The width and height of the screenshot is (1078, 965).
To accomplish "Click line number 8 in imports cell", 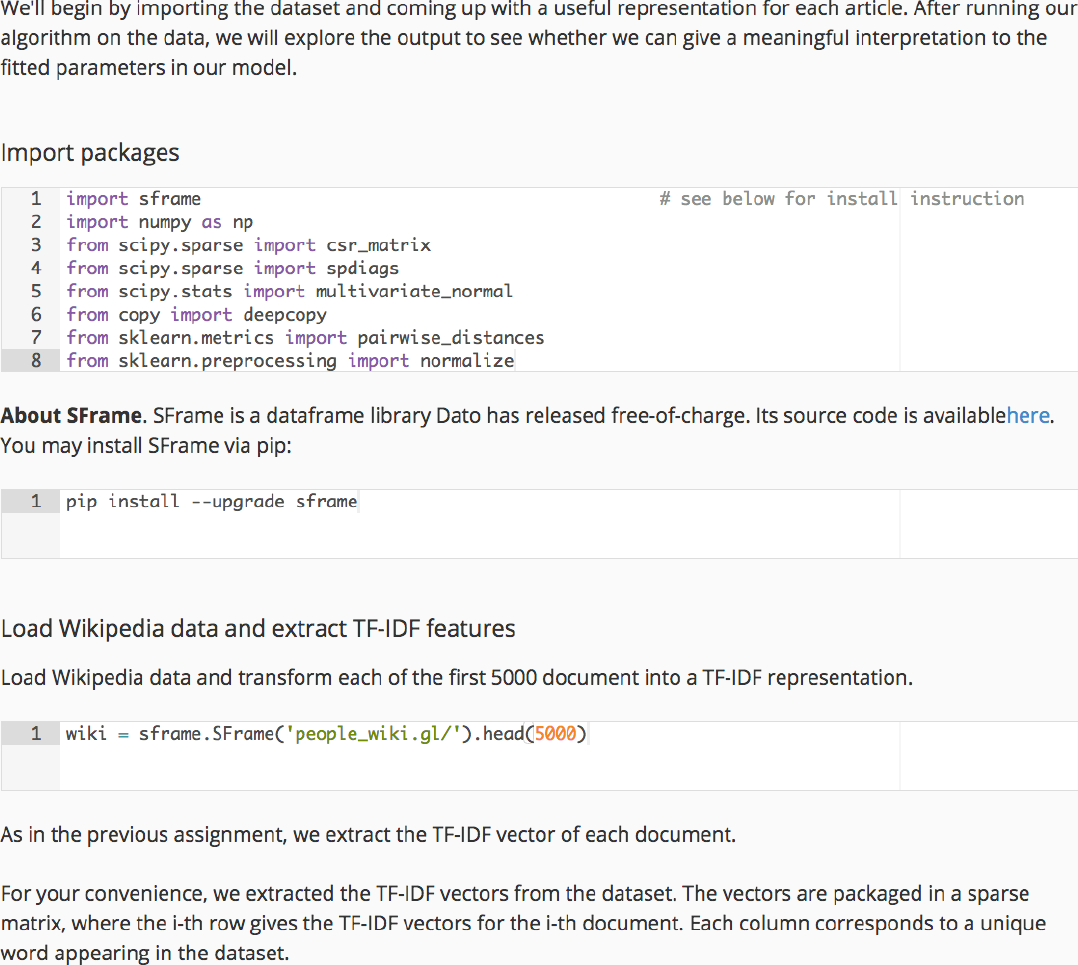I will 36,360.
